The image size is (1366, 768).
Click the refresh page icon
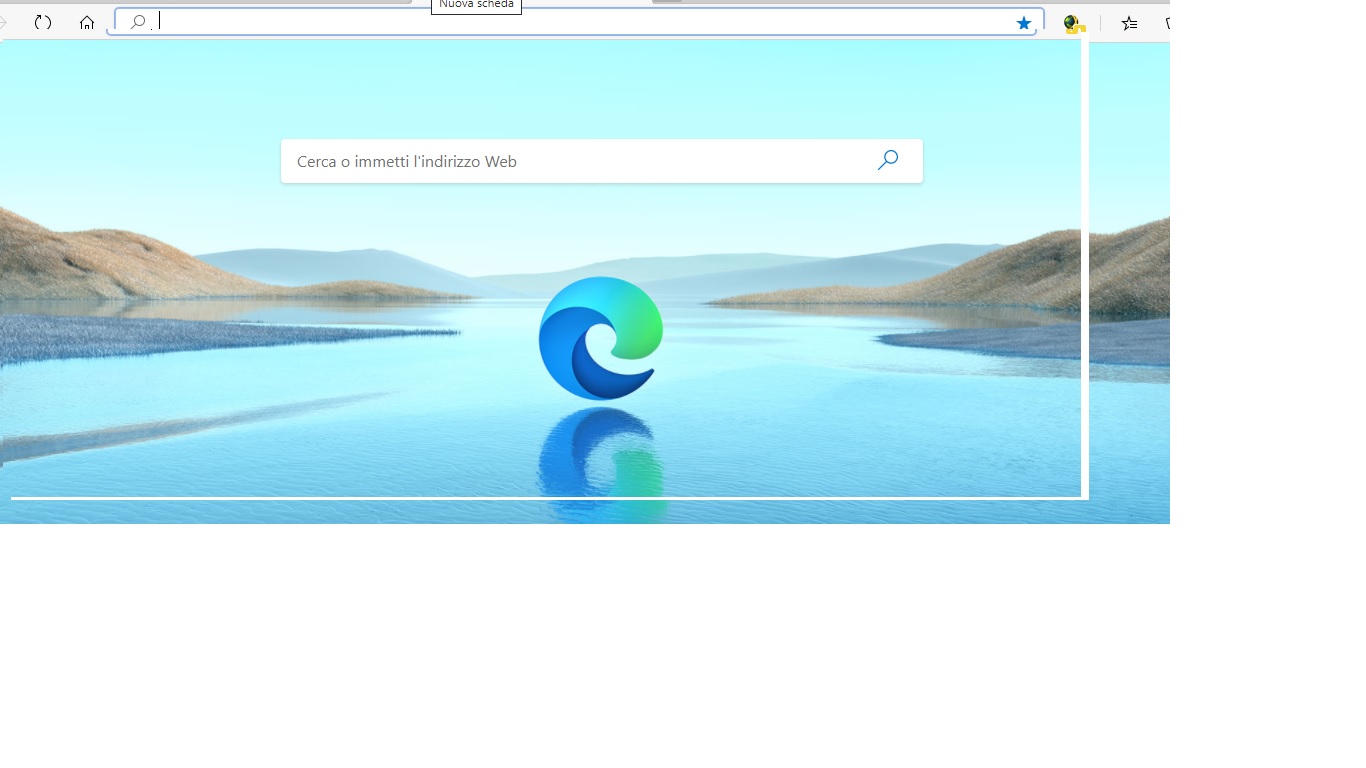pyautogui.click(x=43, y=22)
